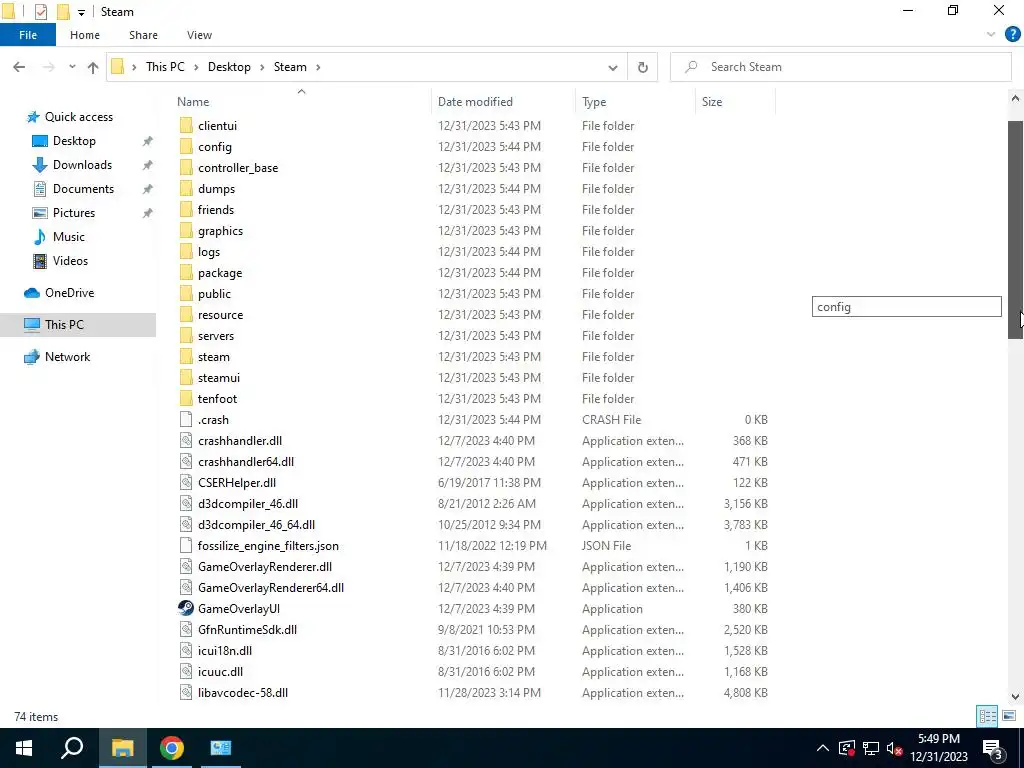
Task: Open the Share ribbon tab
Action: (143, 35)
